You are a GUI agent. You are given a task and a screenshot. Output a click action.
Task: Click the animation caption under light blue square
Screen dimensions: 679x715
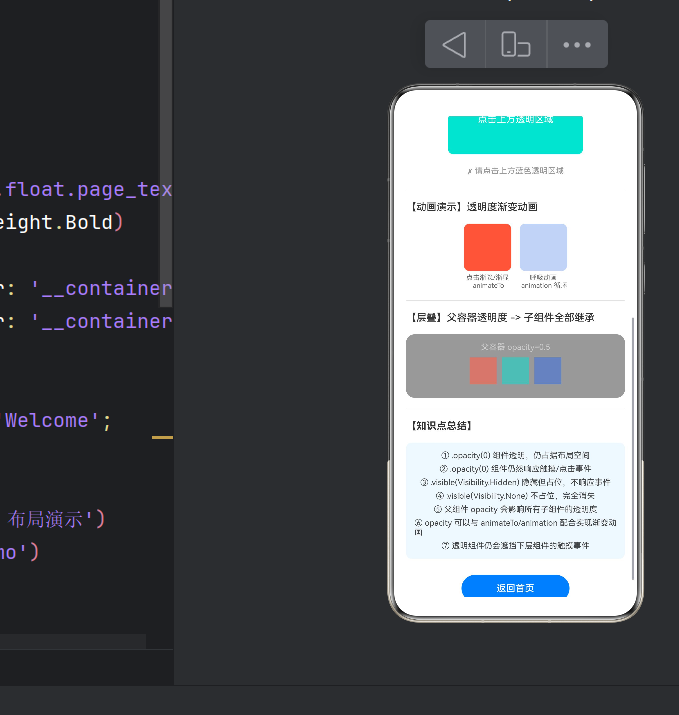click(x=544, y=281)
